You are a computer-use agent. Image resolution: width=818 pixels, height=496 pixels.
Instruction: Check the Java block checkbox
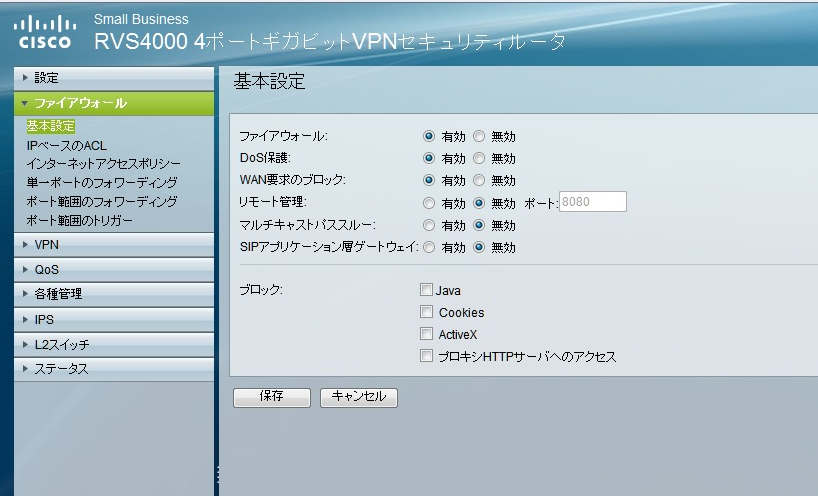pos(426,289)
